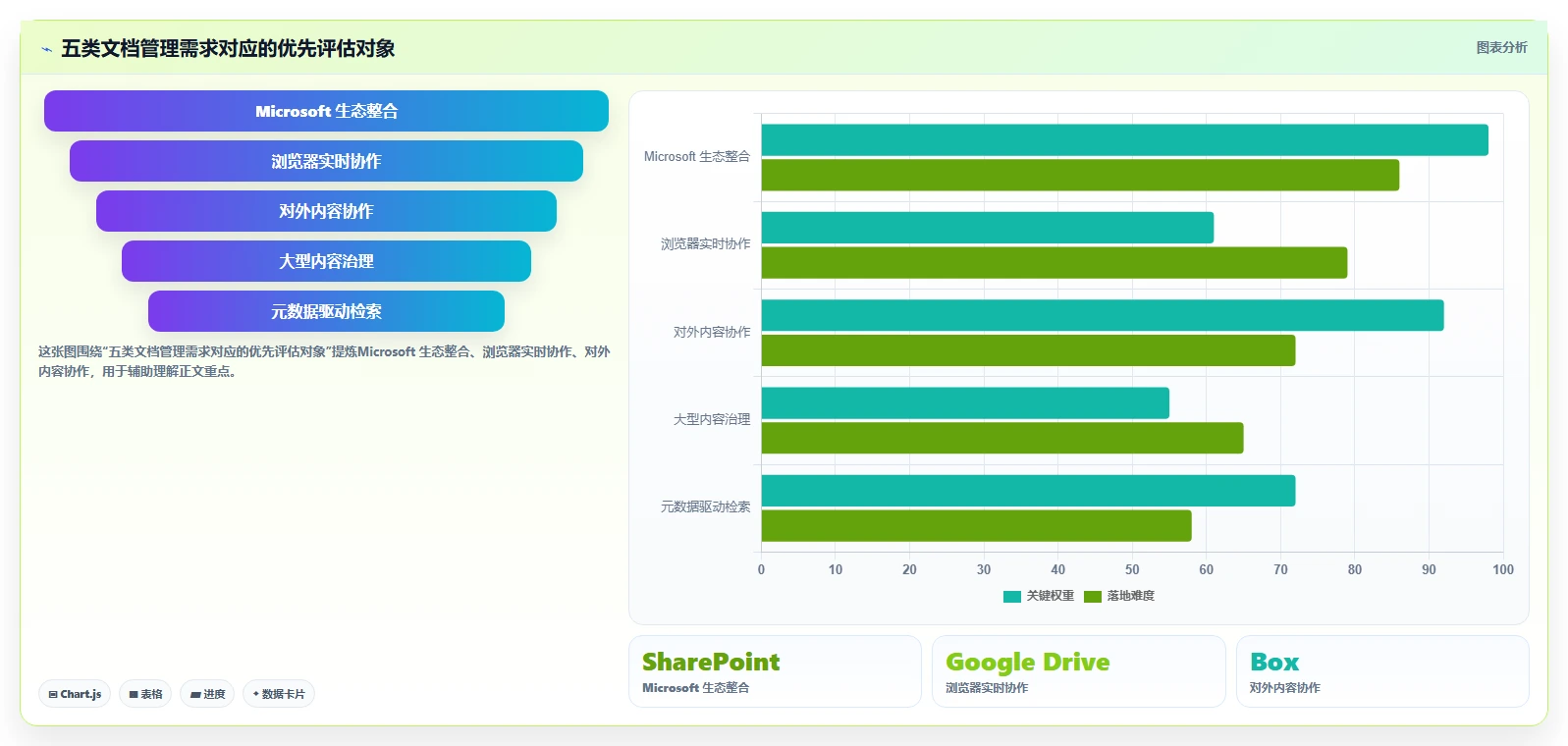This screenshot has width=1568, height=746.
Task: Click the 图表分析 label in the header
Action: tap(1501, 47)
